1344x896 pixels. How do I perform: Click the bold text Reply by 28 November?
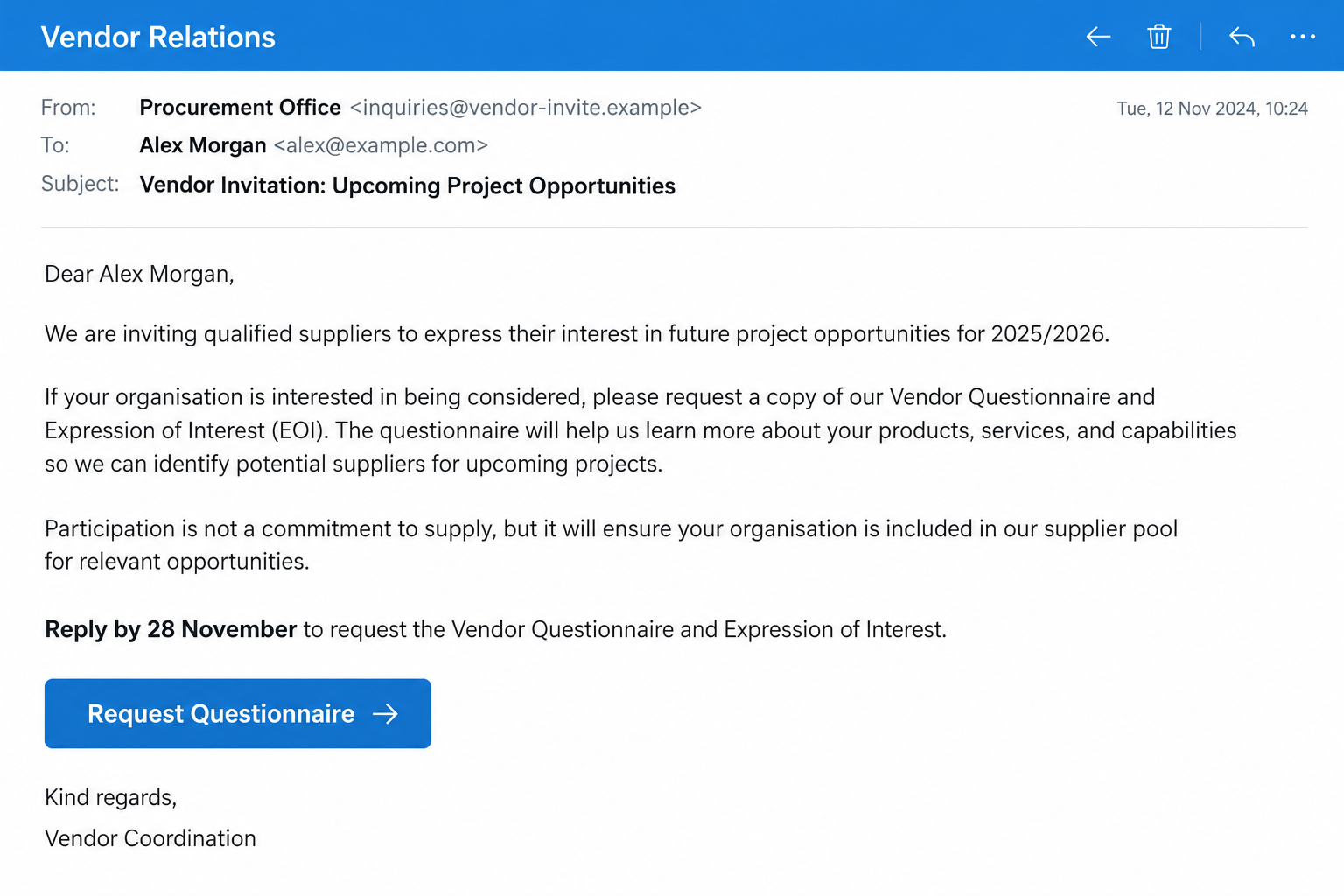(171, 629)
